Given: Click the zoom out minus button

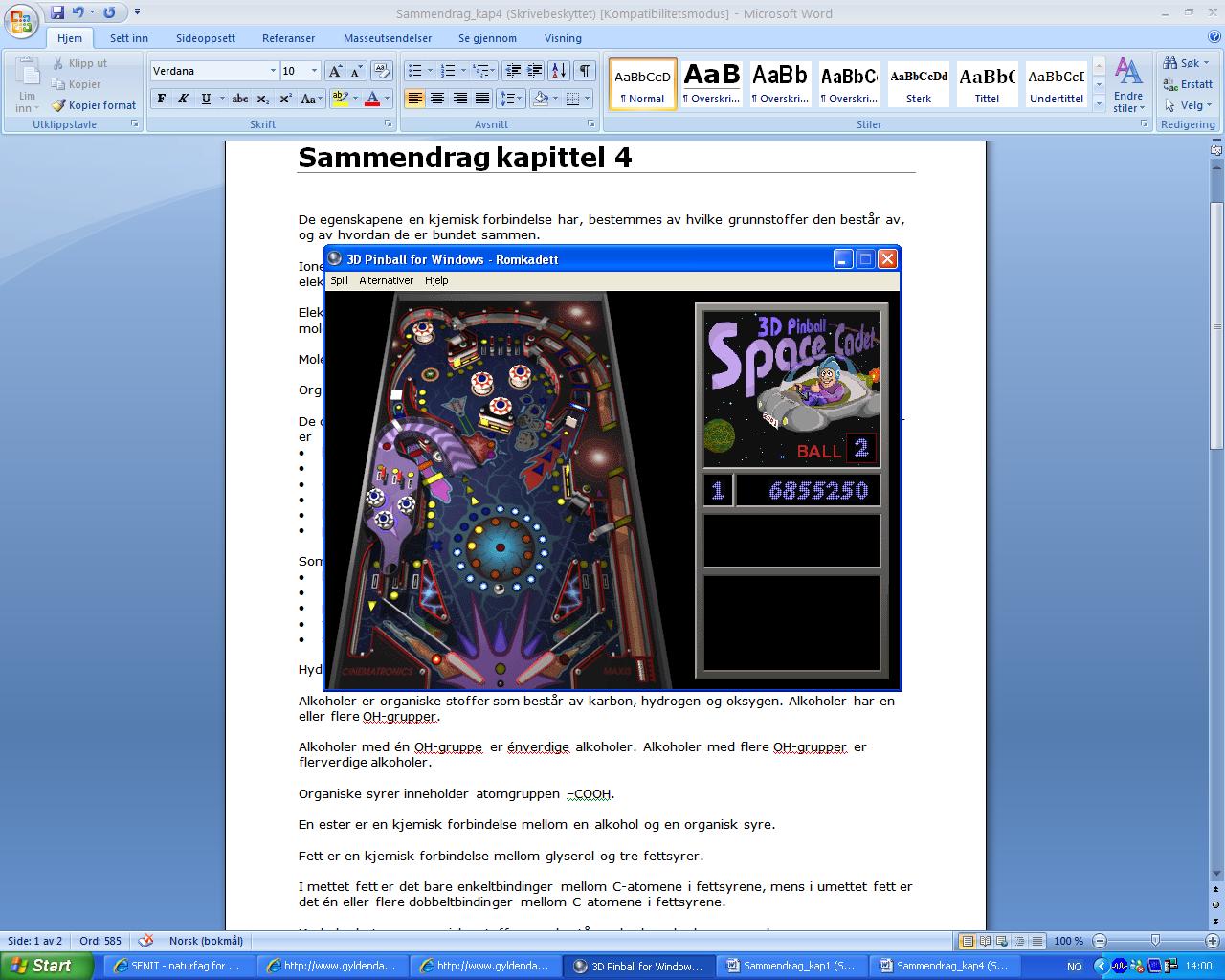Looking at the screenshot, I should (1100, 941).
